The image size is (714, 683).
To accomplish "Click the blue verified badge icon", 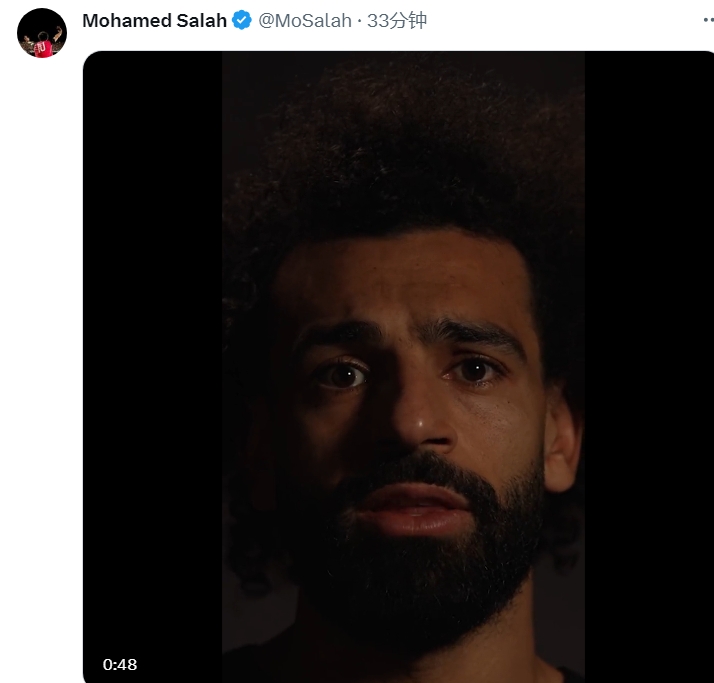I will click(242, 20).
